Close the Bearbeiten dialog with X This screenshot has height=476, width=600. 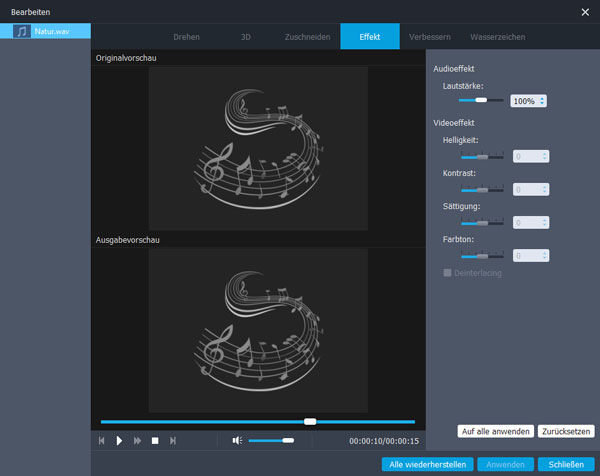coord(585,11)
